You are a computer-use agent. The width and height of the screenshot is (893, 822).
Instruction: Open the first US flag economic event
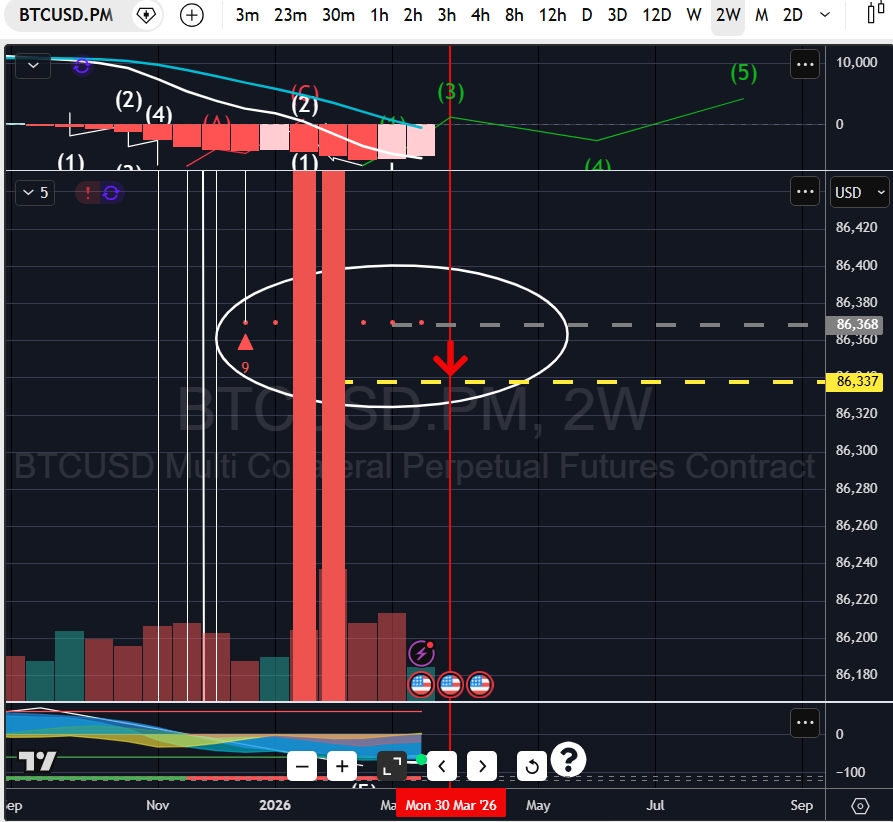pyautogui.click(x=421, y=684)
